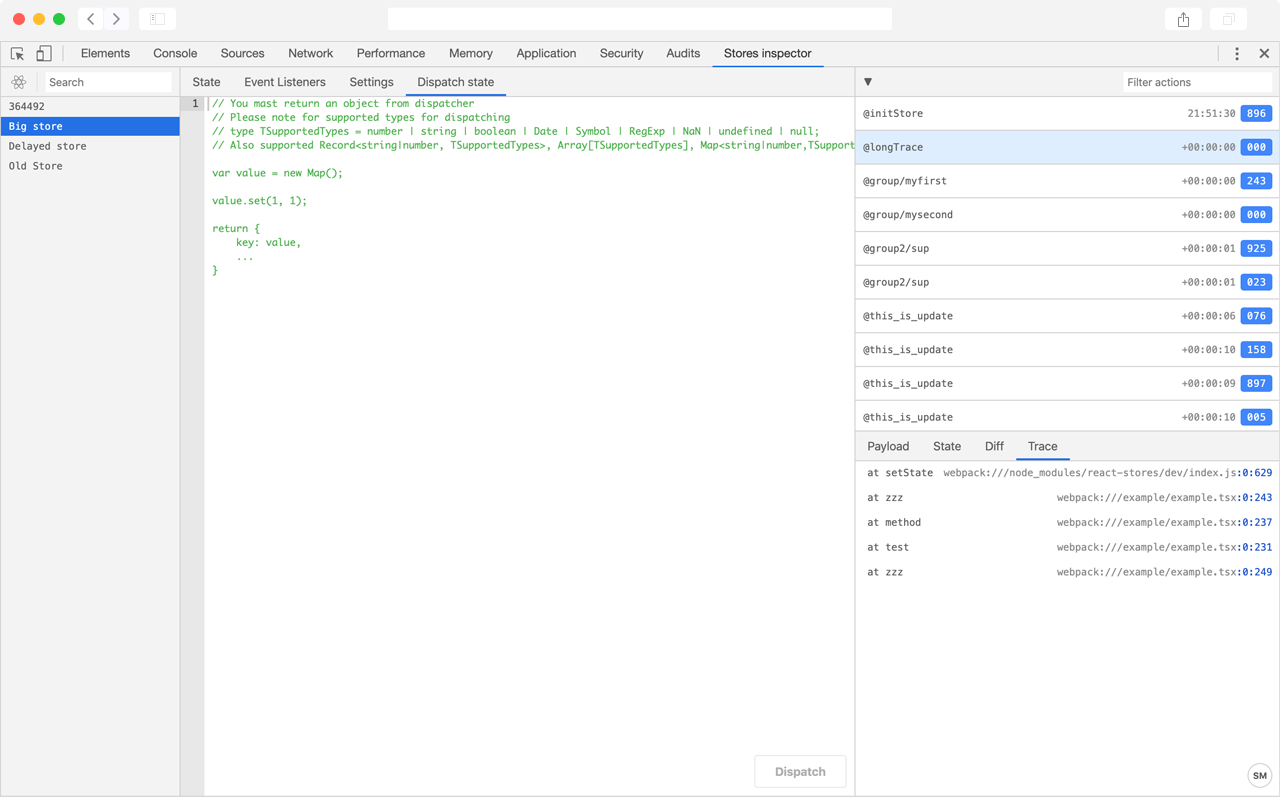Open the Elements tab
The width and height of the screenshot is (1280, 797).
(105, 54)
